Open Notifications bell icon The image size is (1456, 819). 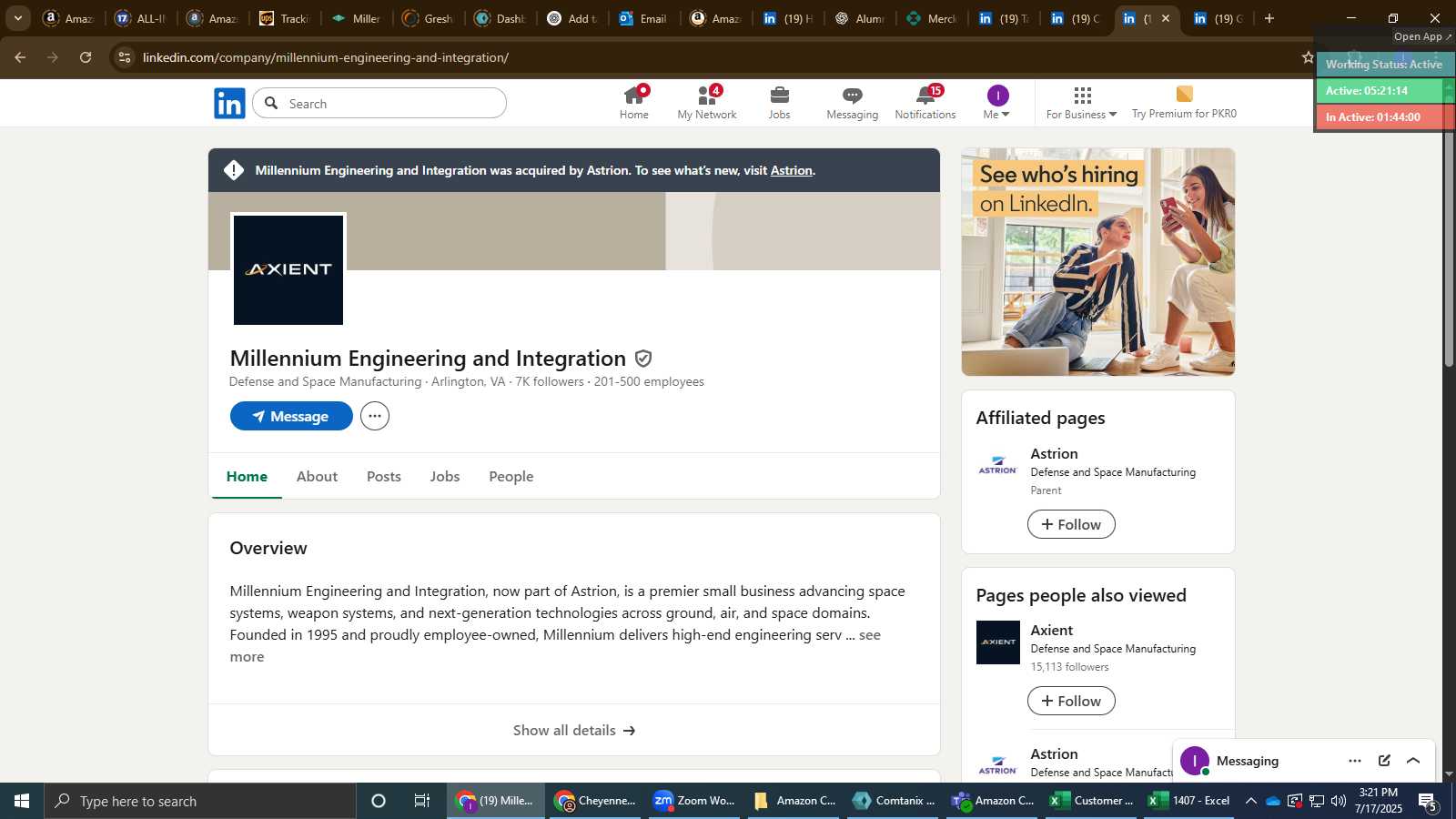click(925, 103)
